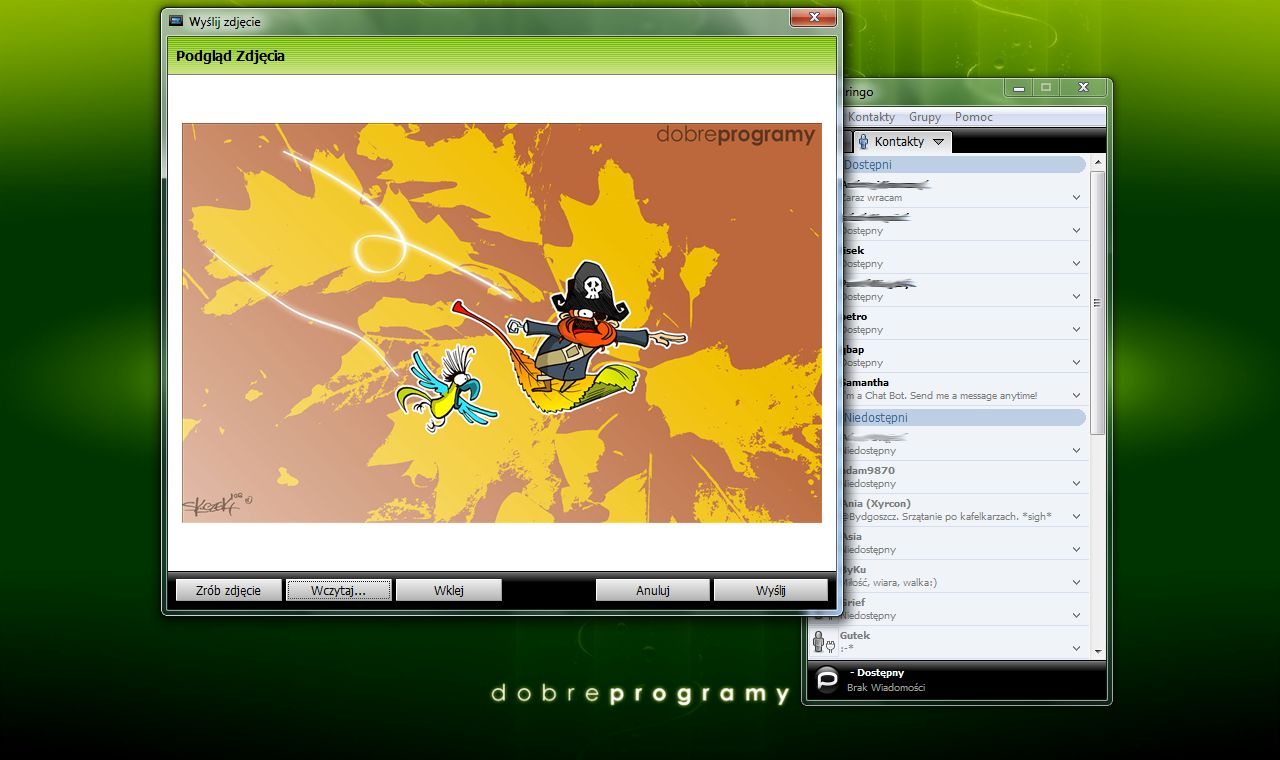Click the Wyślij zdjęcie dialog title bar icon
This screenshot has width=1280, height=760.
[176, 20]
